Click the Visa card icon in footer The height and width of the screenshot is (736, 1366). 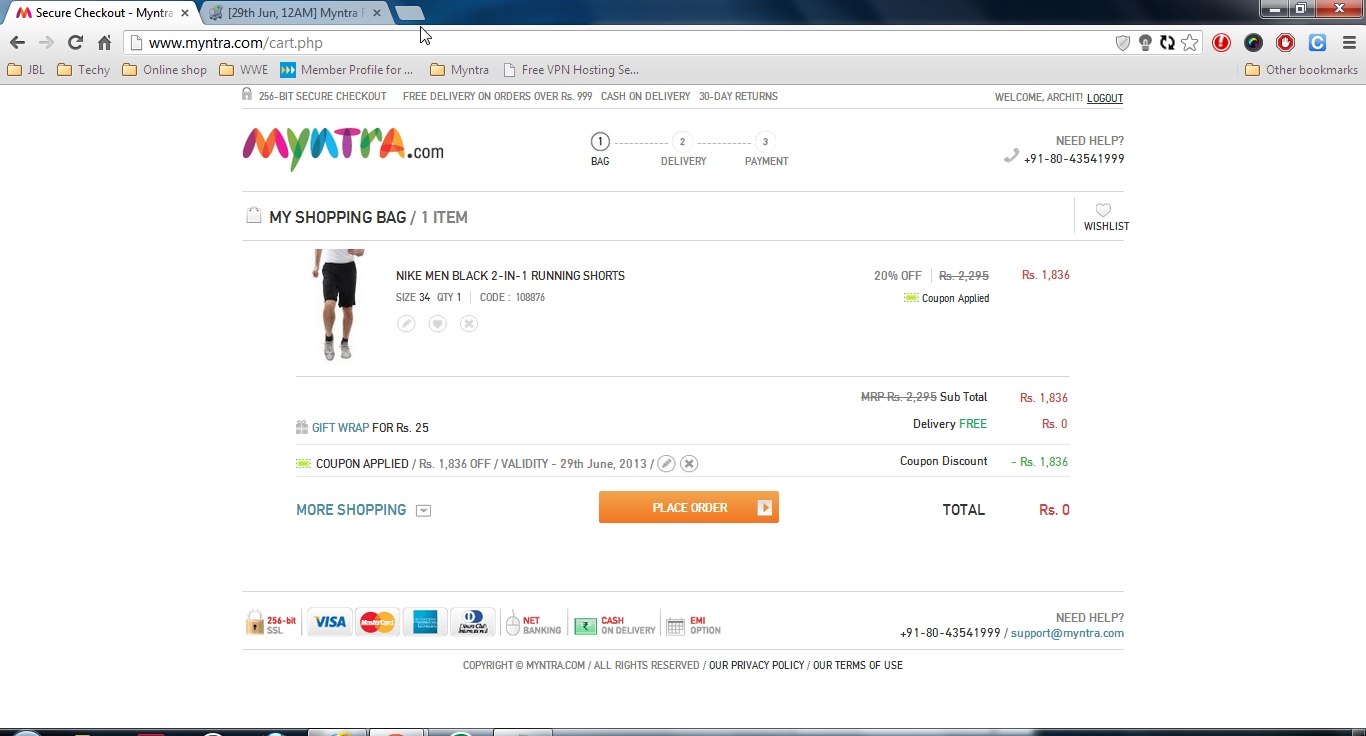(x=329, y=621)
